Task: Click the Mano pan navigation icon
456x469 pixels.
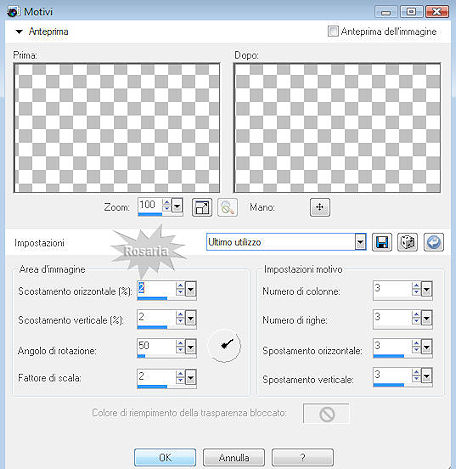Action: tap(320, 207)
